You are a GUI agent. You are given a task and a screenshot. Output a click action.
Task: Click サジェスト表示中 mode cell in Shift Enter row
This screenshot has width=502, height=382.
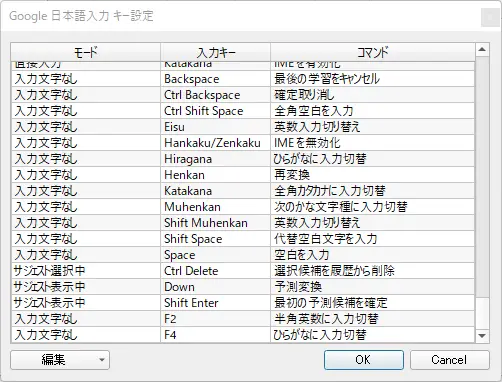(86, 303)
